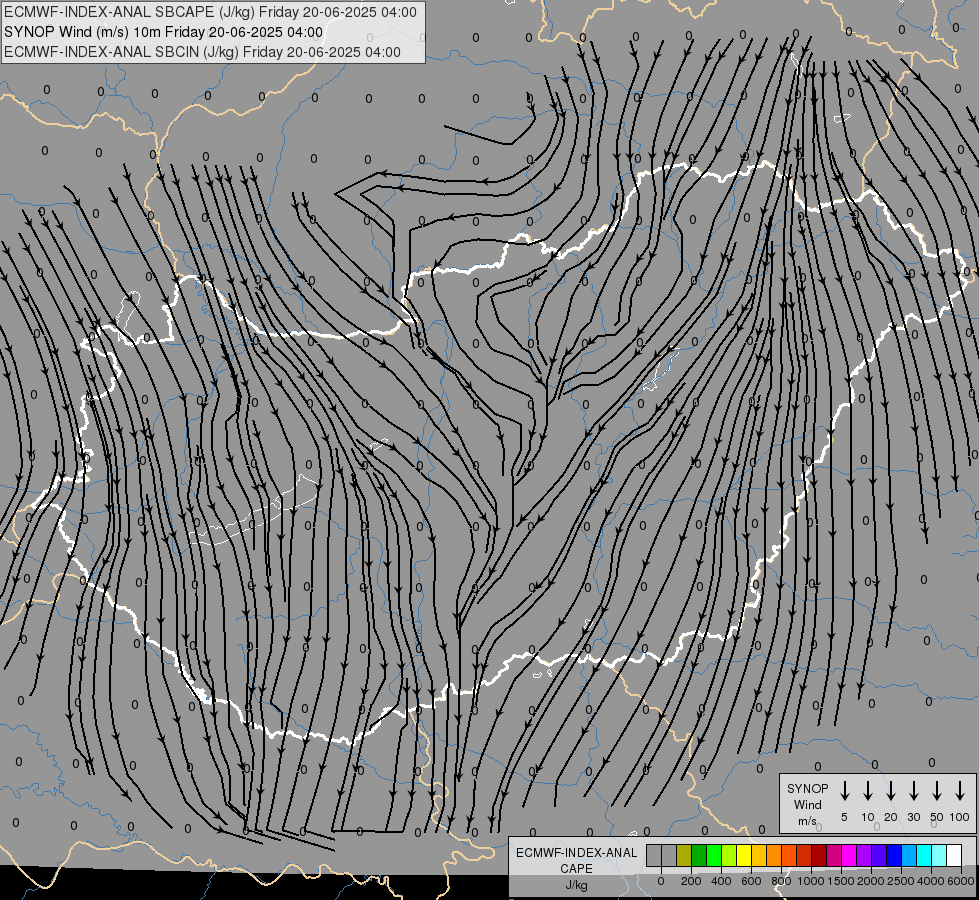Image resolution: width=979 pixels, height=900 pixels.
Task: Click the SYNOP label in wind legend
Action: pos(807,789)
